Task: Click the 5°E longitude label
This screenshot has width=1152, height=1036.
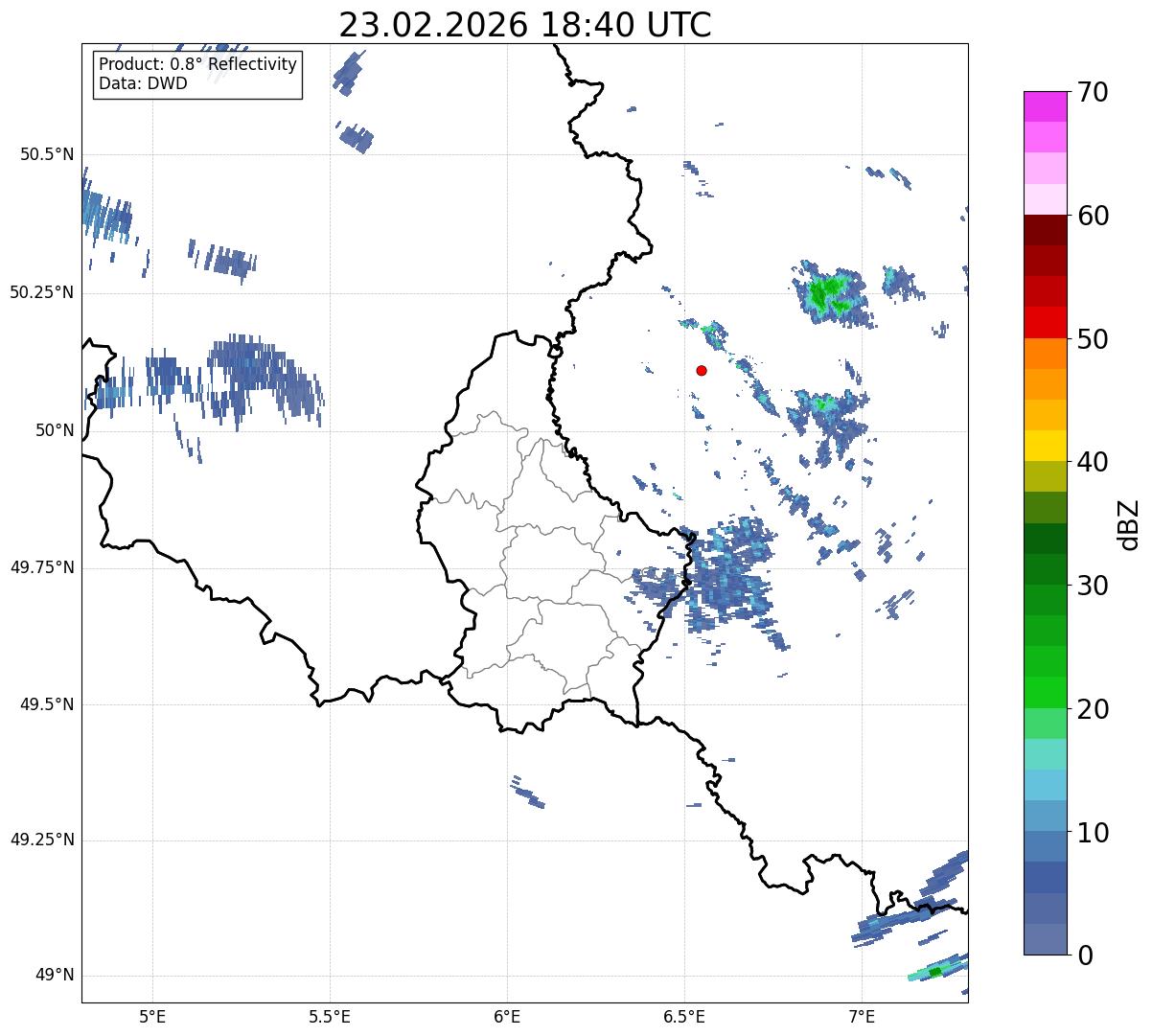Action: pyautogui.click(x=152, y=1016)
